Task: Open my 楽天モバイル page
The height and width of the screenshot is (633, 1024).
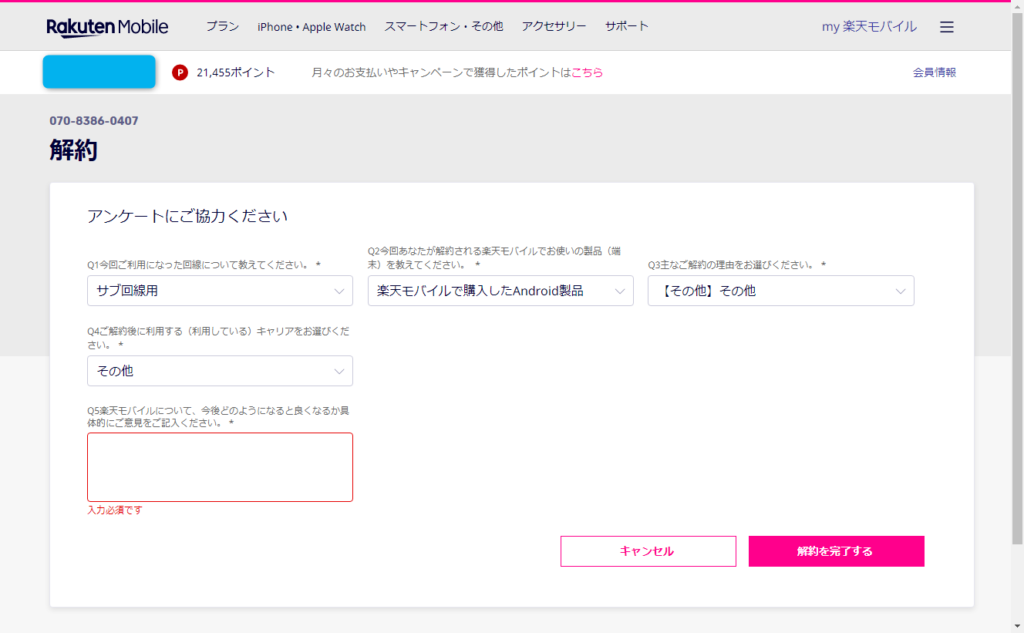Action: (868, 27)
